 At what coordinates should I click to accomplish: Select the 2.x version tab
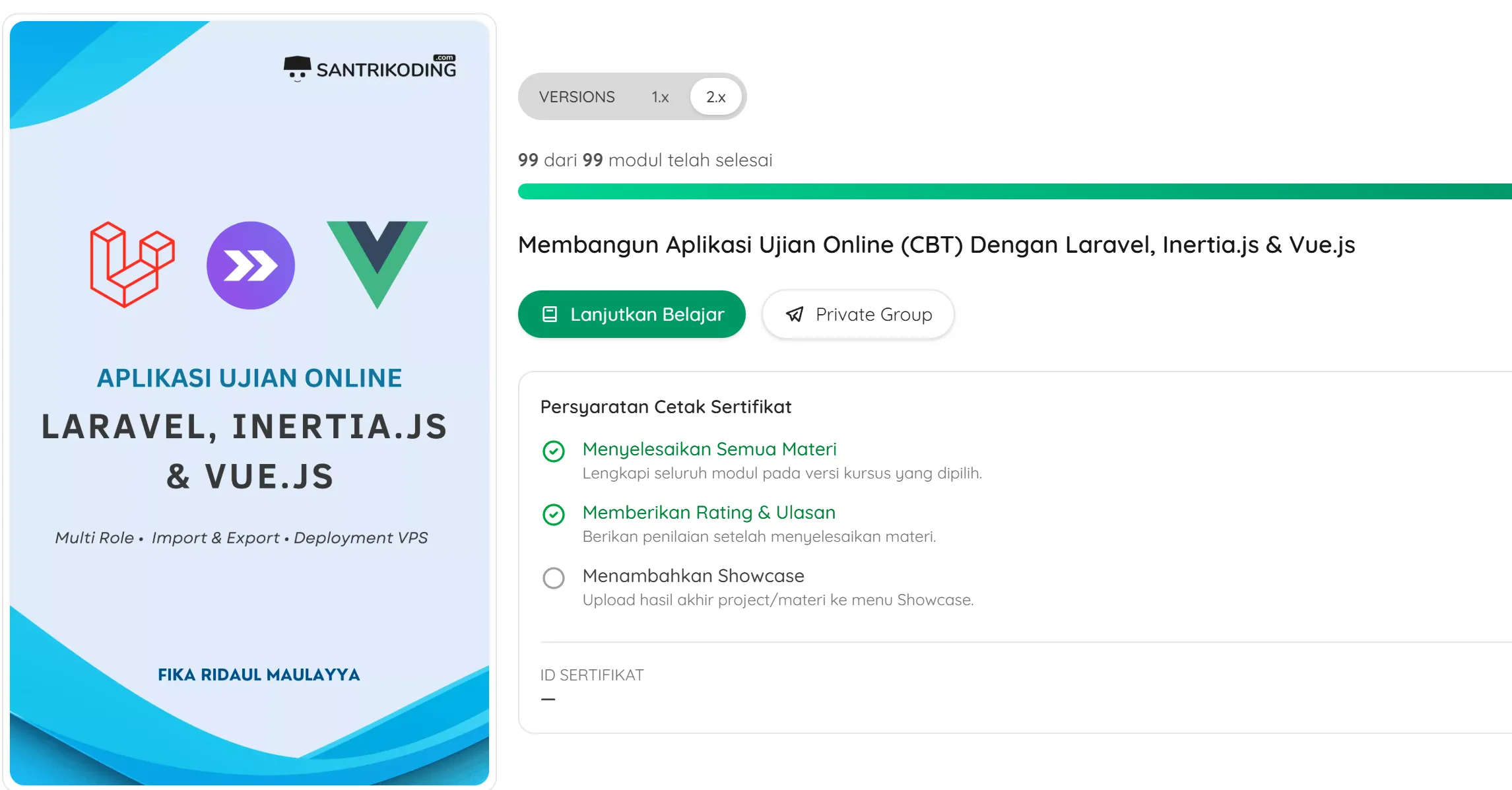click(716, 97)
